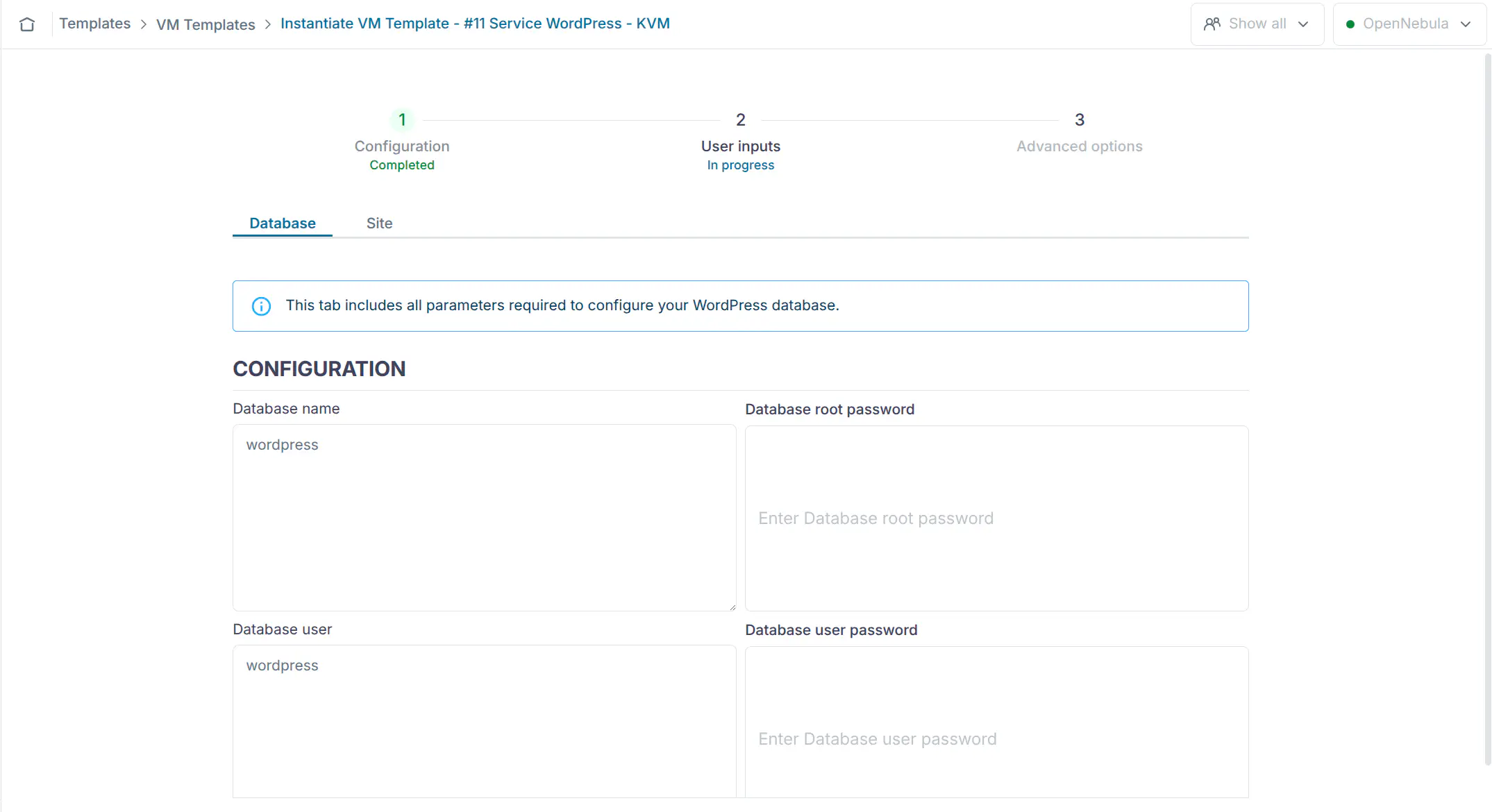1492x812 pixels.
Task: Focus the Database user text field
Action: point(485,722)
